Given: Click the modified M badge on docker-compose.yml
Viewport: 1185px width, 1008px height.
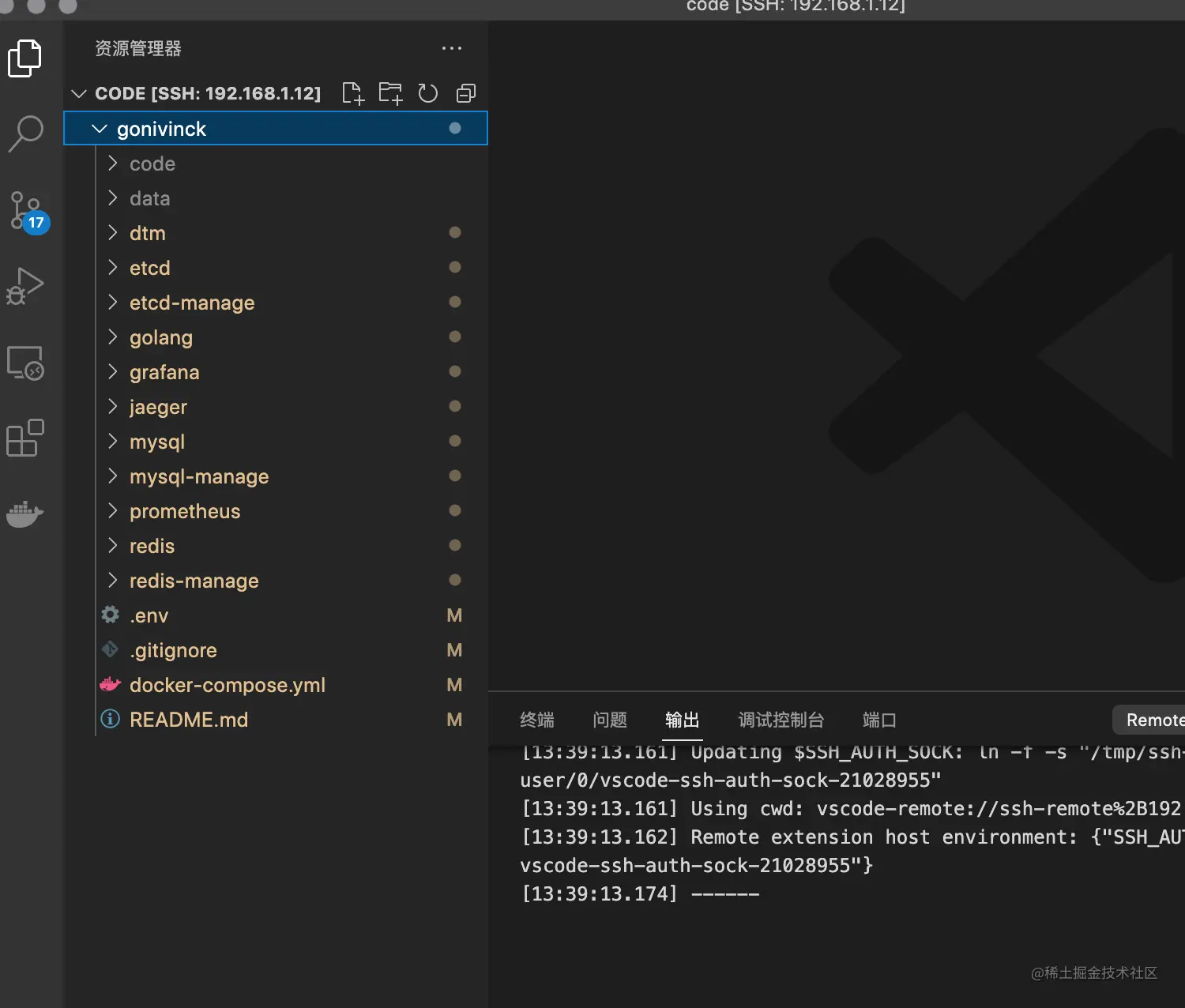Looking at the screenshot, I should (454, 685).
